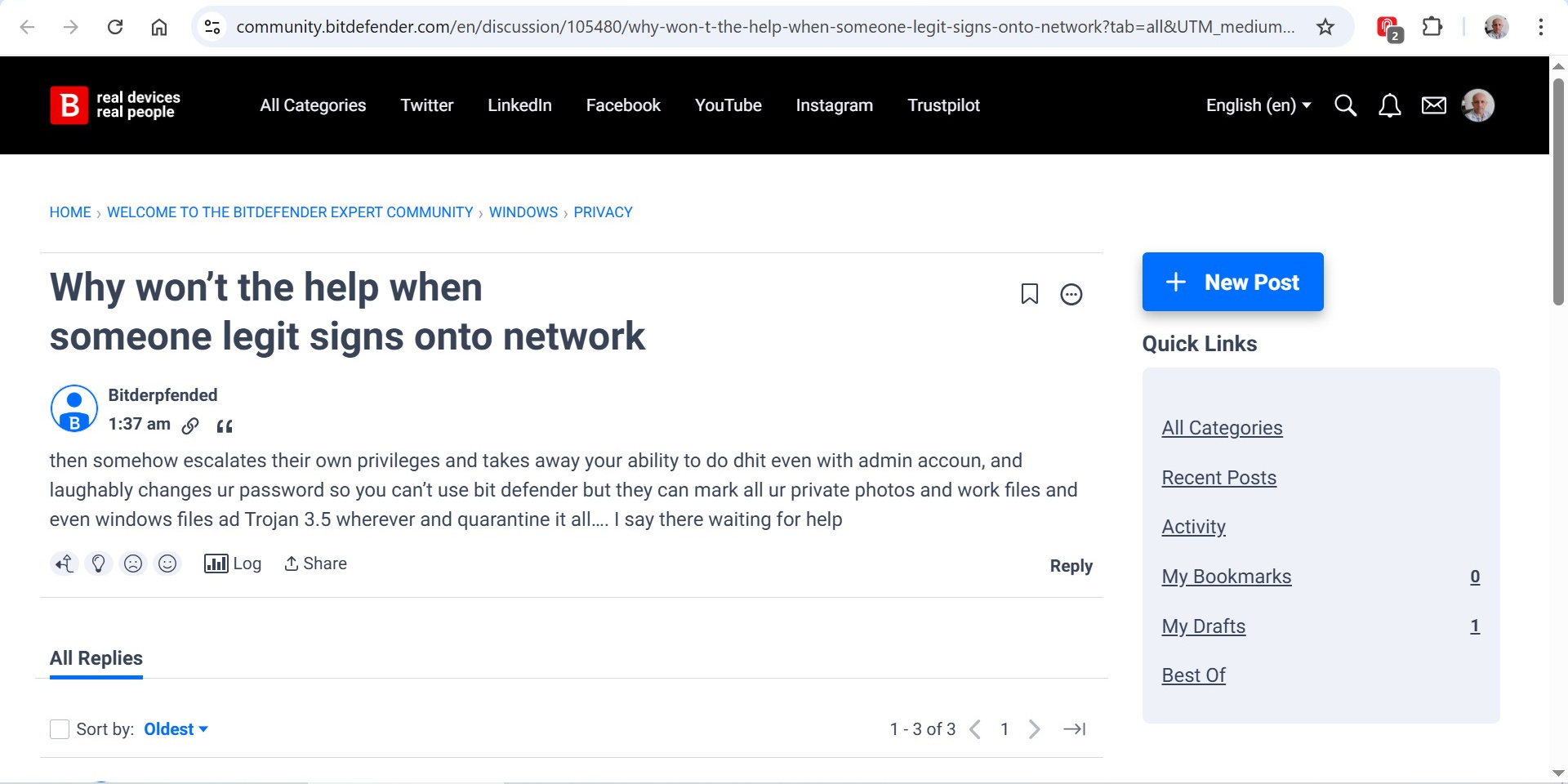Quote the original post
Viewport: 1568px width, 784px height.
(225, 425)
